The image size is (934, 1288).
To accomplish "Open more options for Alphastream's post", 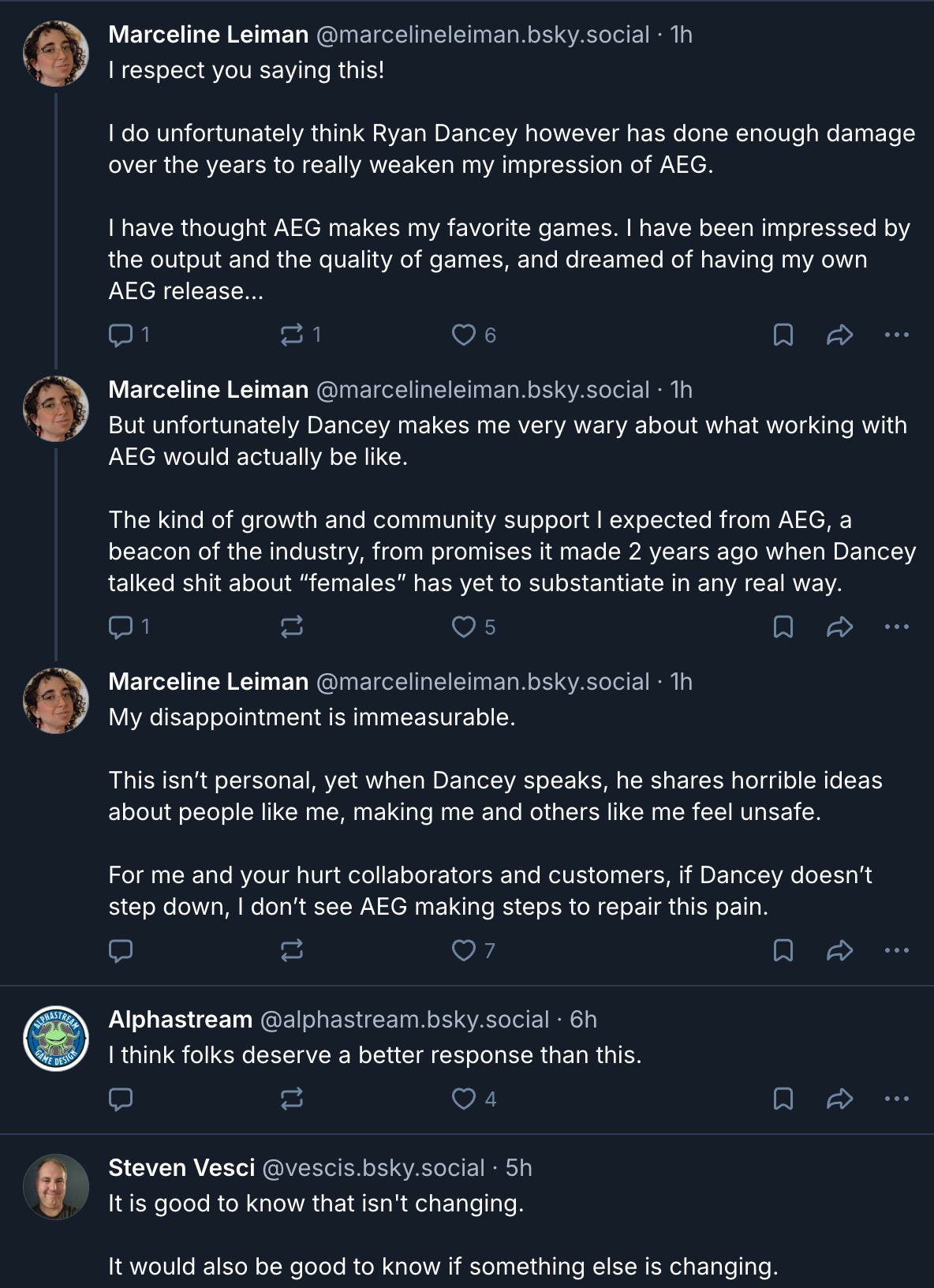I will point(897,1099).
